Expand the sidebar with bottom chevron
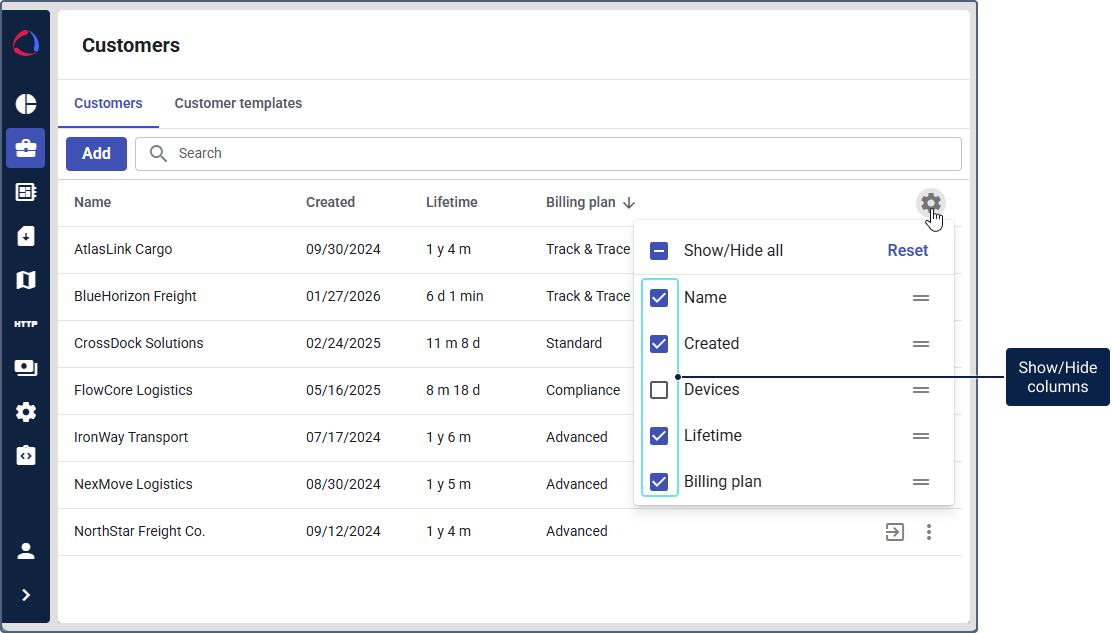Image resolution: width=1112 pixels, height=633 pixels. 26,595
